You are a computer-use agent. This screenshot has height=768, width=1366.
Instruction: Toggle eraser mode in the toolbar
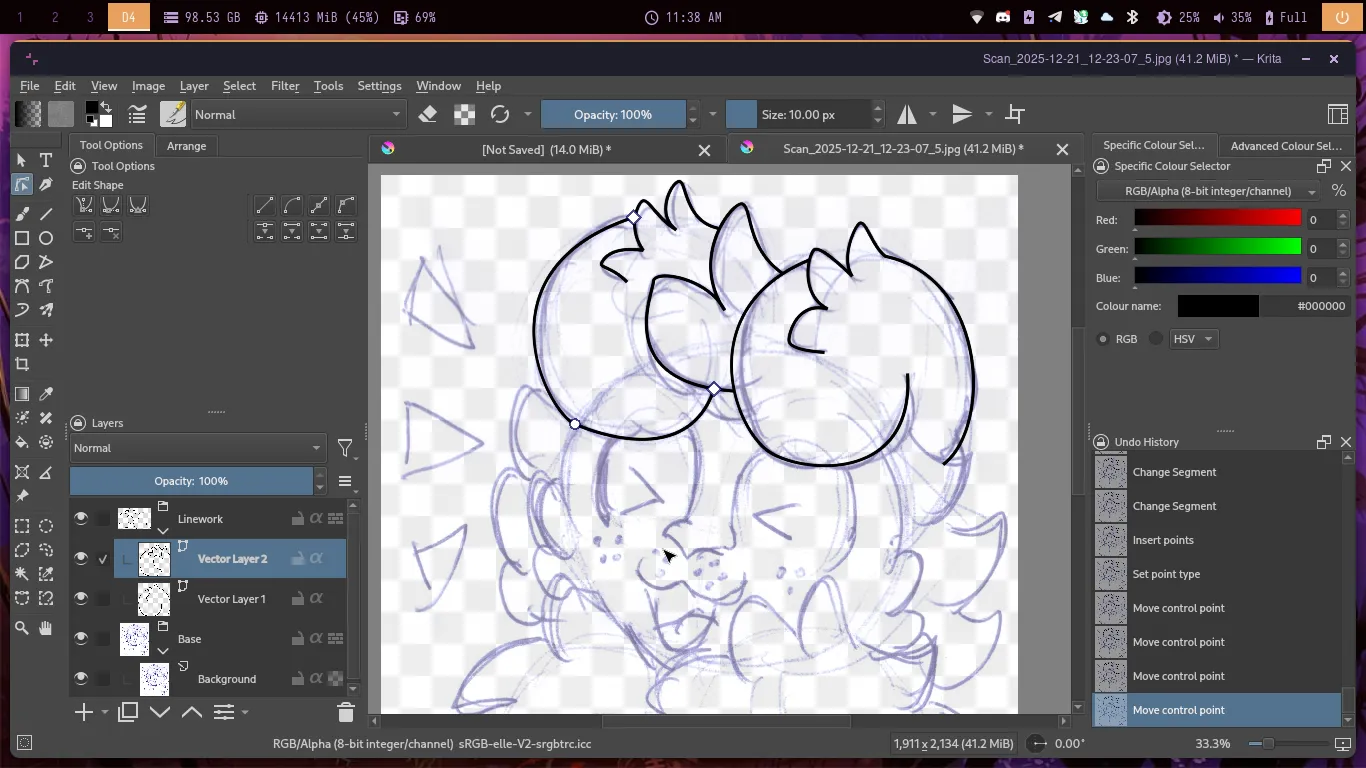point(428,114)
